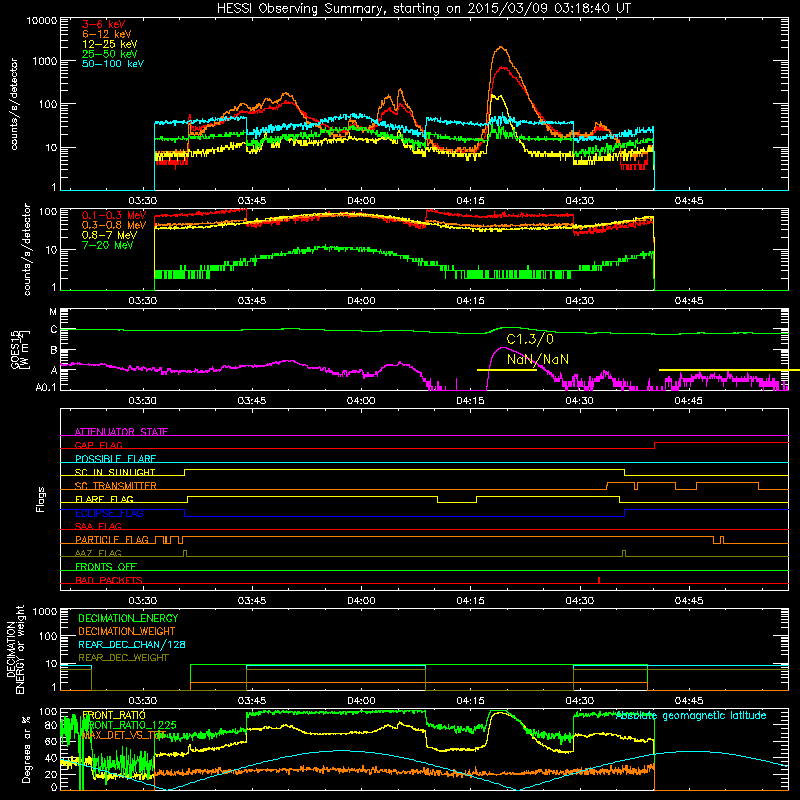
Task: Select the NaN/NaN annotation in GOES panel
Action: (538, 359)
